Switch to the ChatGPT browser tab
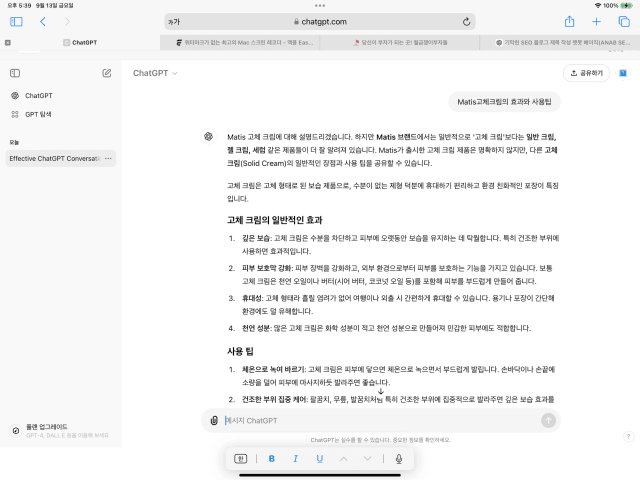 80,42
